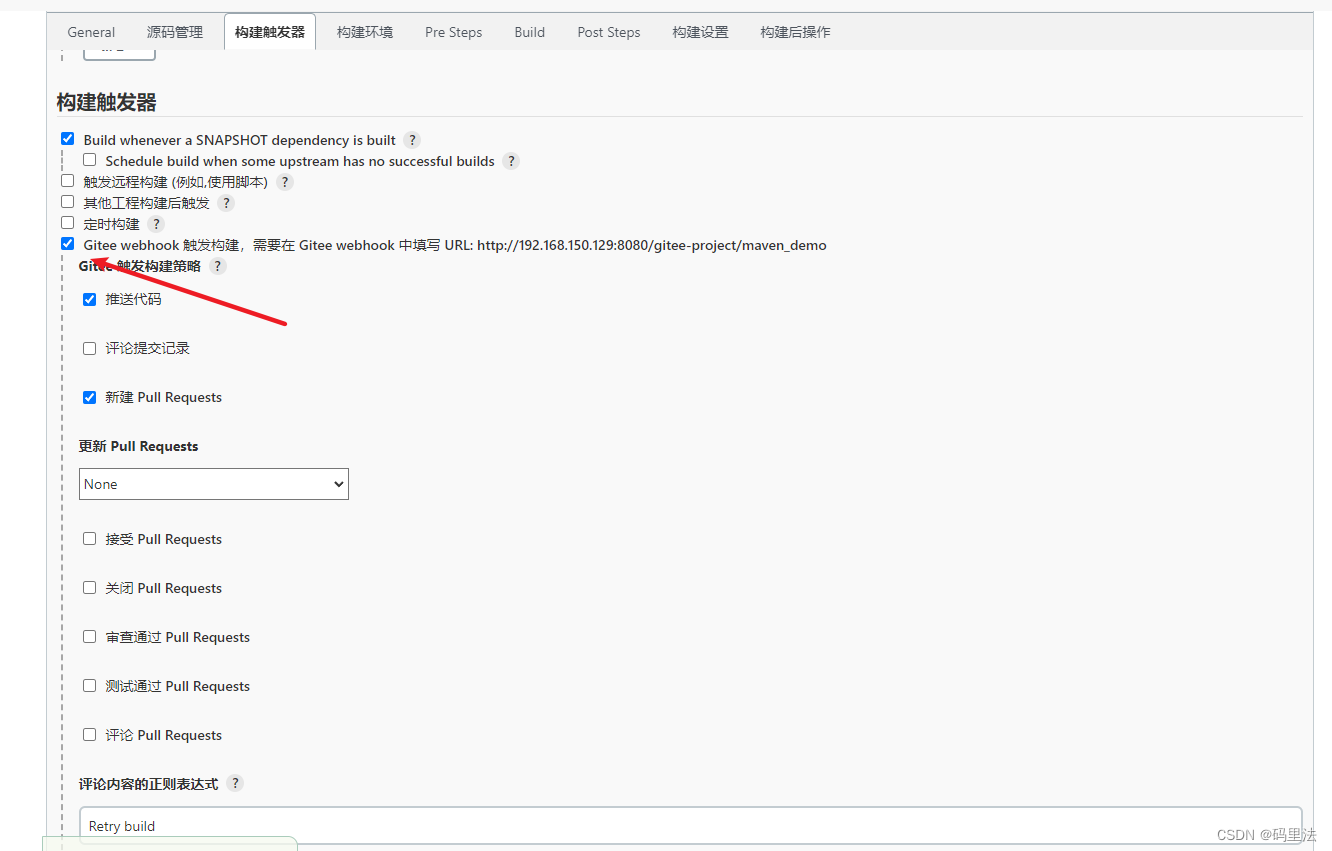This screenshot has height=851, width=1332.
Task: Open help icon for Schedule build upstream option
Action: (x=511, y=161)
